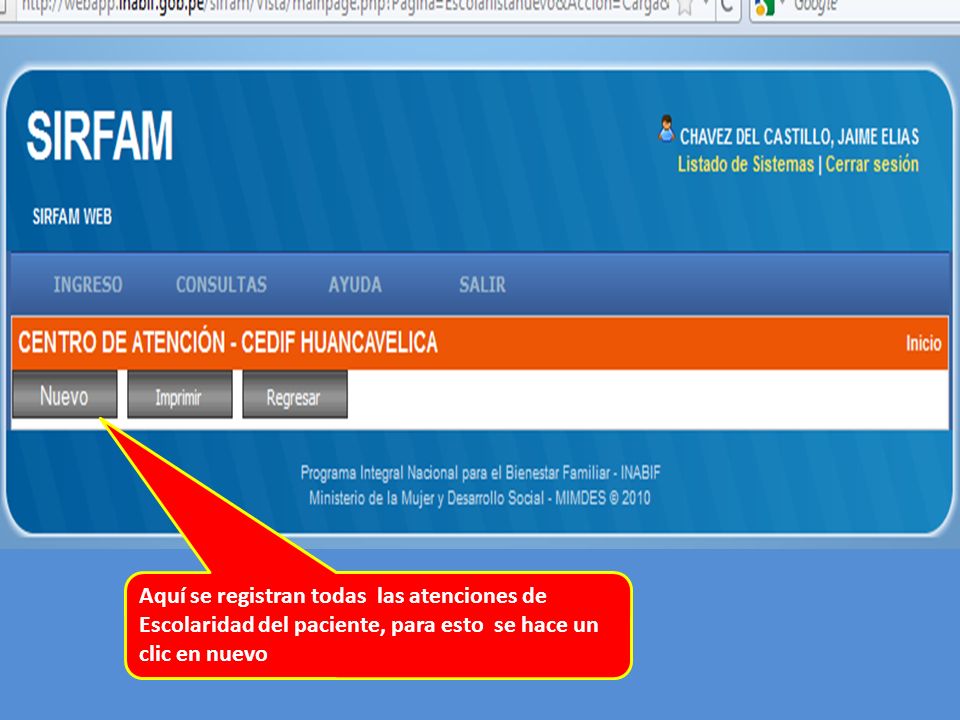This screenshot has width=960, height=720.
Task: Open the AYUDA menu
Action: click(x=355, y=285)
